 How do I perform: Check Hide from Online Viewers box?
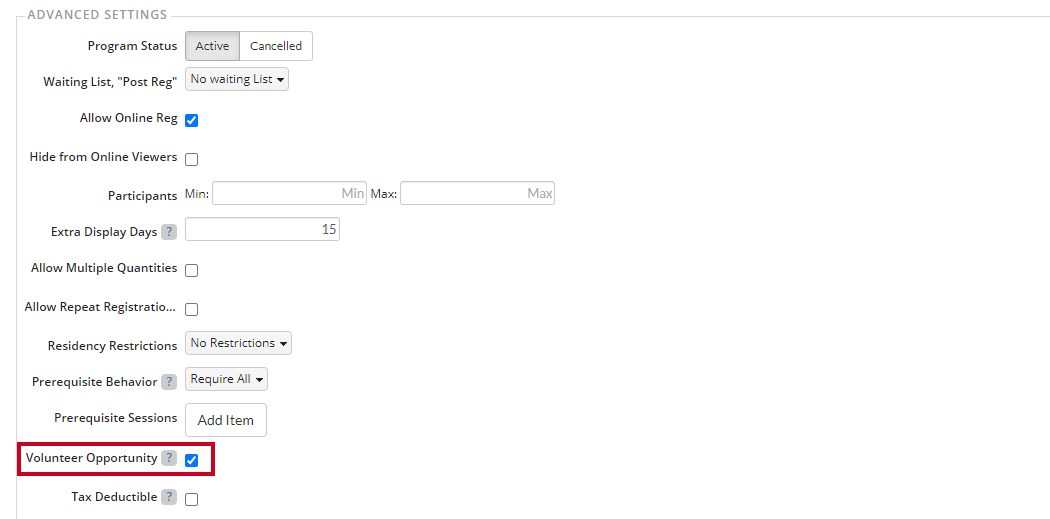192,159
